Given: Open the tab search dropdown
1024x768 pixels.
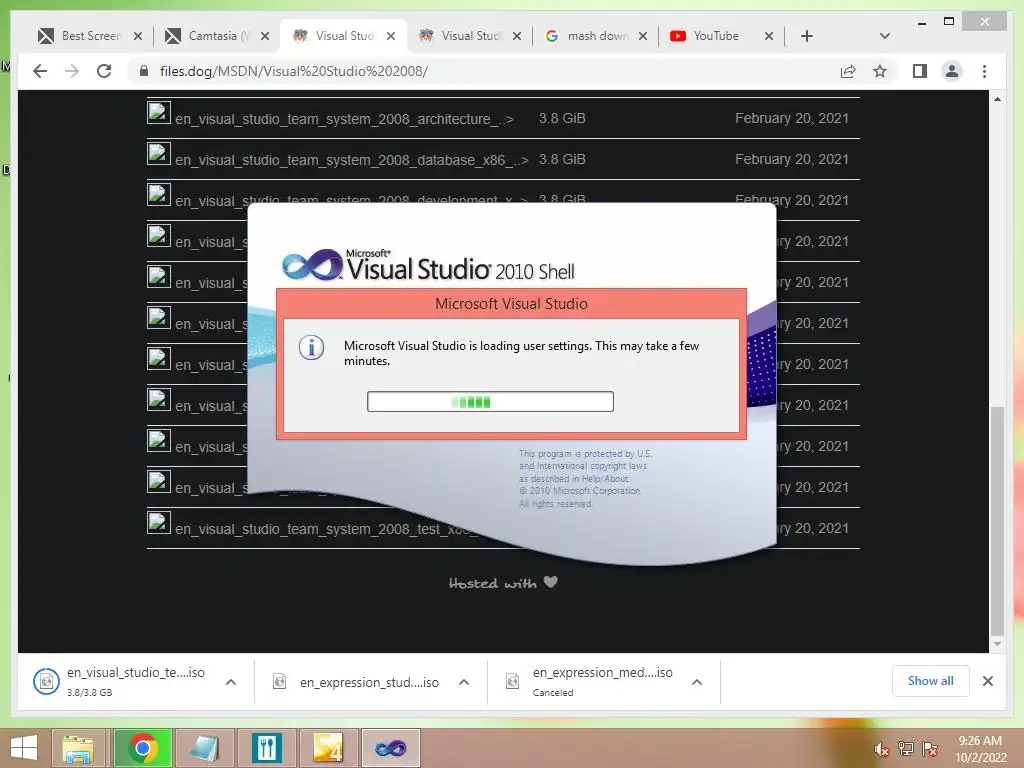Looking at the screenshot, I should 884,36.
